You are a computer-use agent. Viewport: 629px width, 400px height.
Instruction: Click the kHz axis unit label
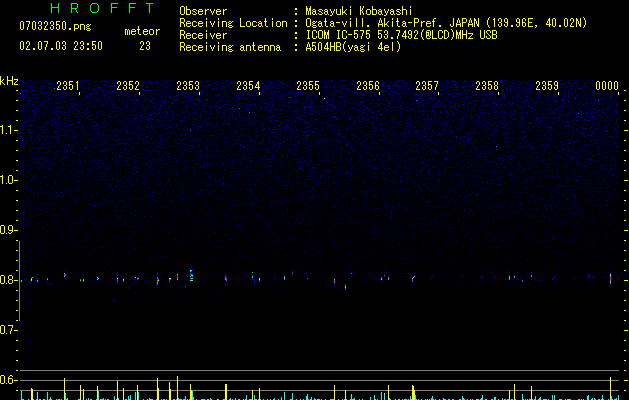(9, 81)
